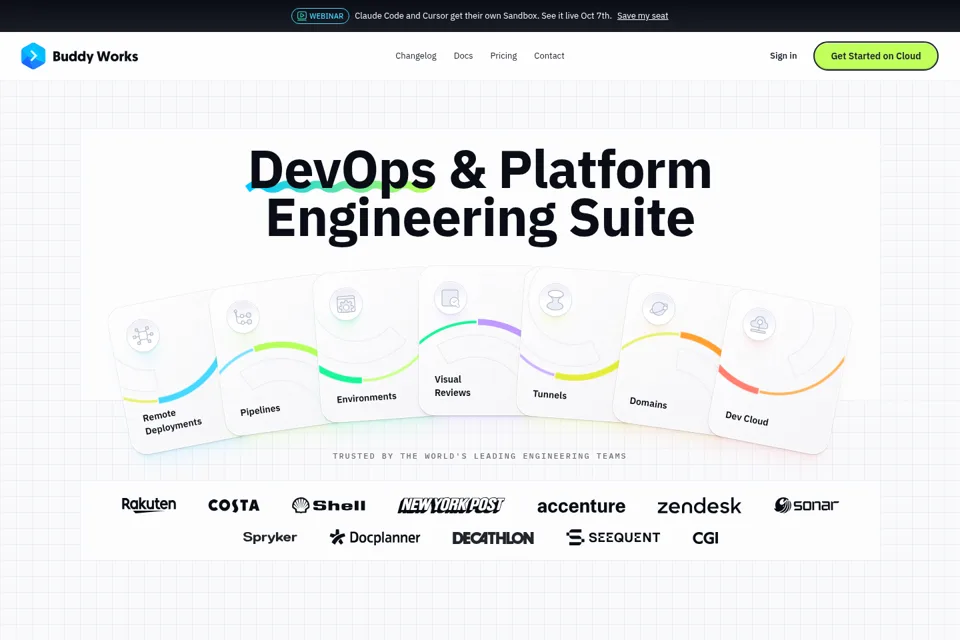Image resolution: width=960 pixels, height=640 pixels.
Task: Click the Trusted by the world's leading text
Action: point(479,456)
